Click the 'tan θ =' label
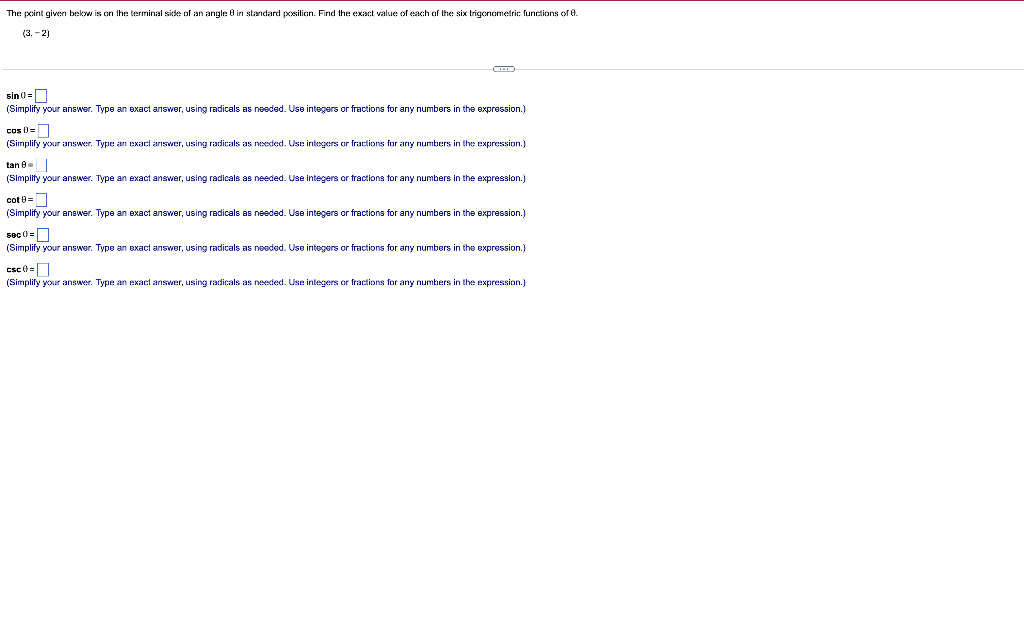 (x=20, y=165)
